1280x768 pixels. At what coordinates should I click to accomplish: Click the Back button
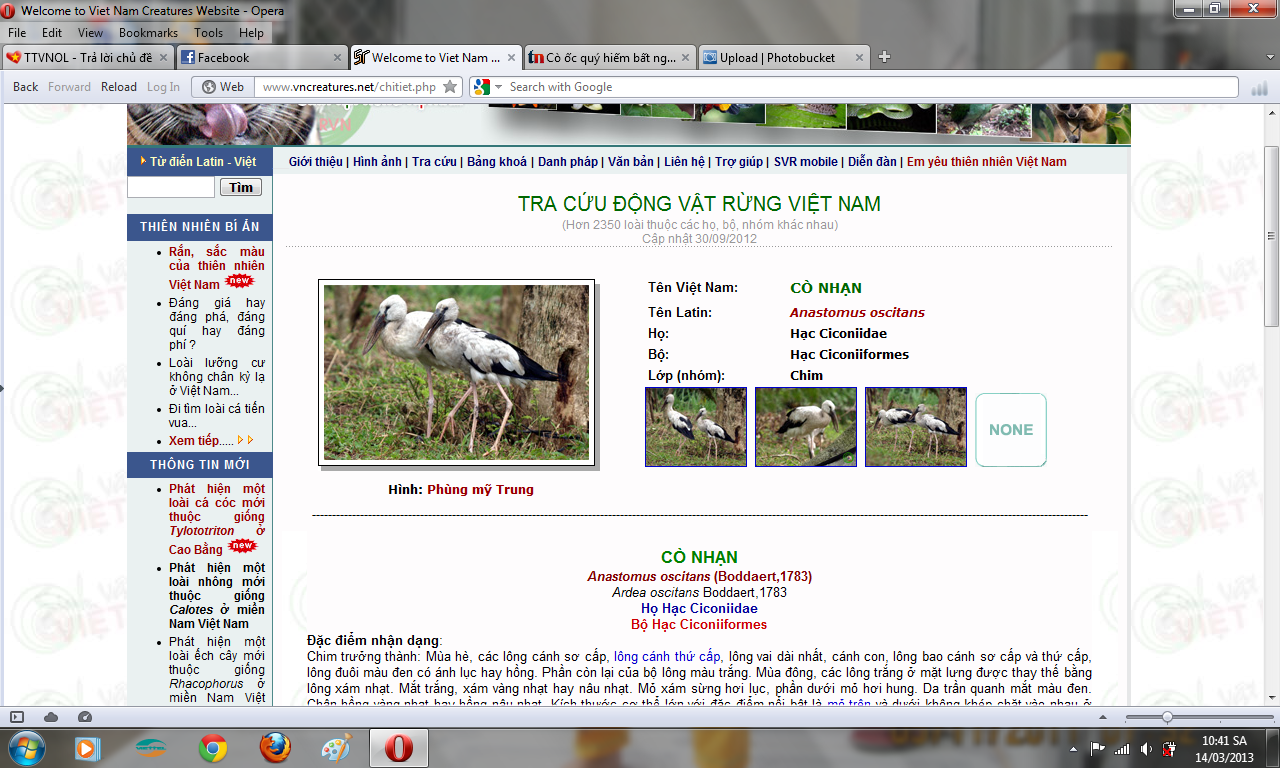pyautogui.click(x=26, y=87)
